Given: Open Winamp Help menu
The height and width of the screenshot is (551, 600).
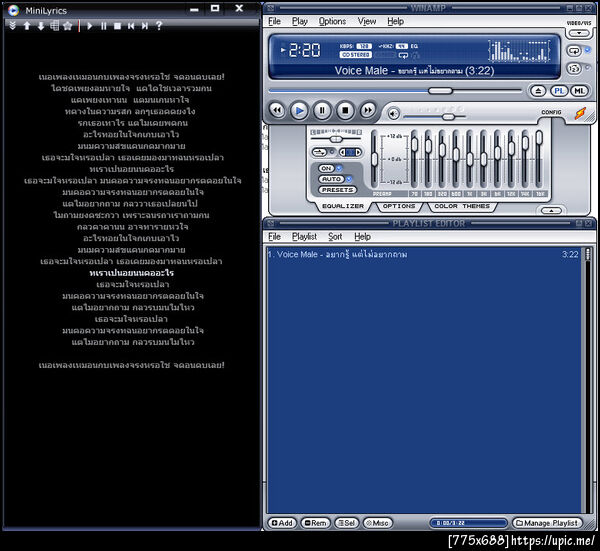Looking at the screenshot, I should pyautogui.click(x=395, y=21).
